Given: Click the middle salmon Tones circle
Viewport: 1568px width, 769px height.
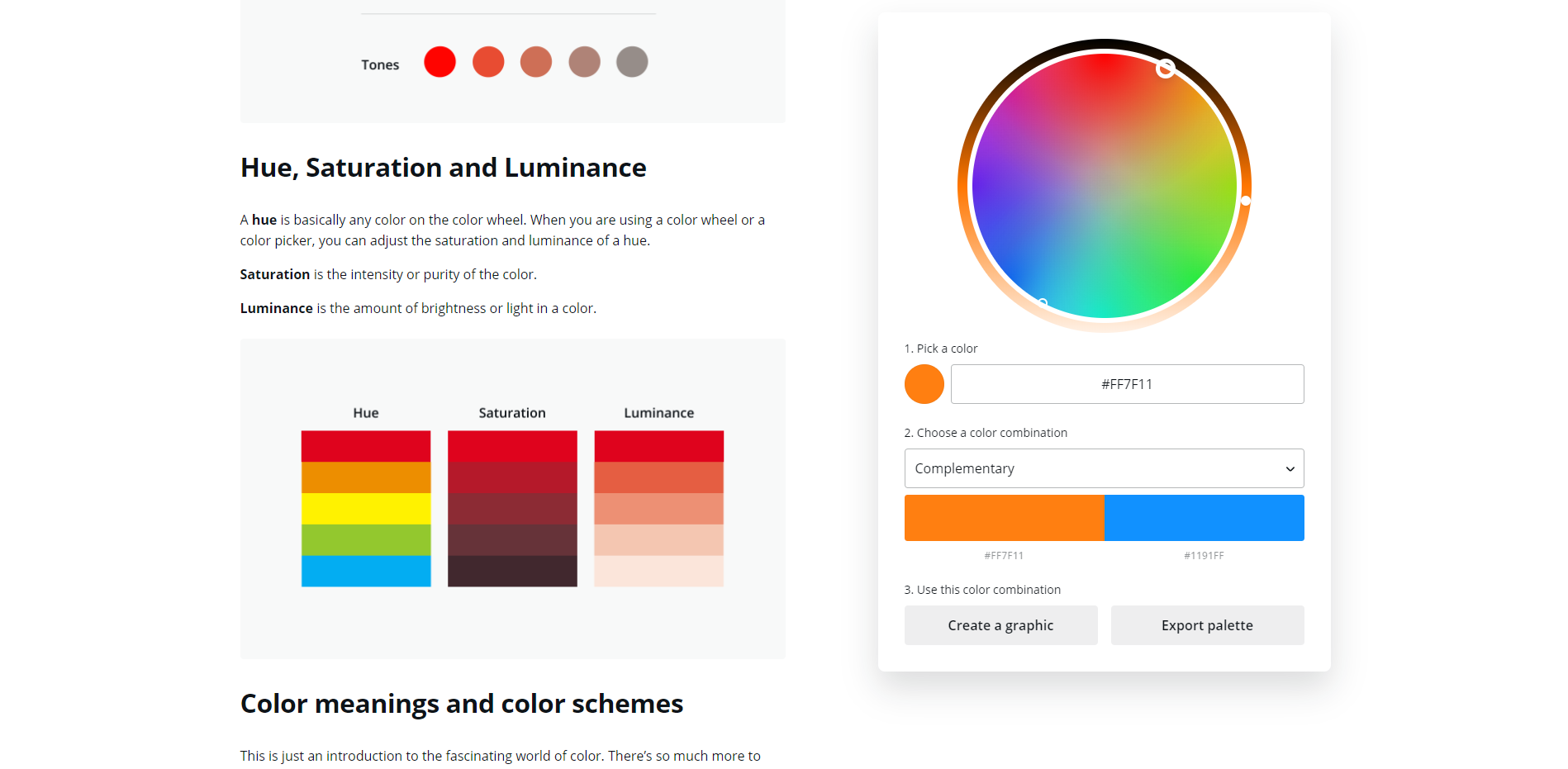Looking at the screenshot, I should tap(536, 62).
